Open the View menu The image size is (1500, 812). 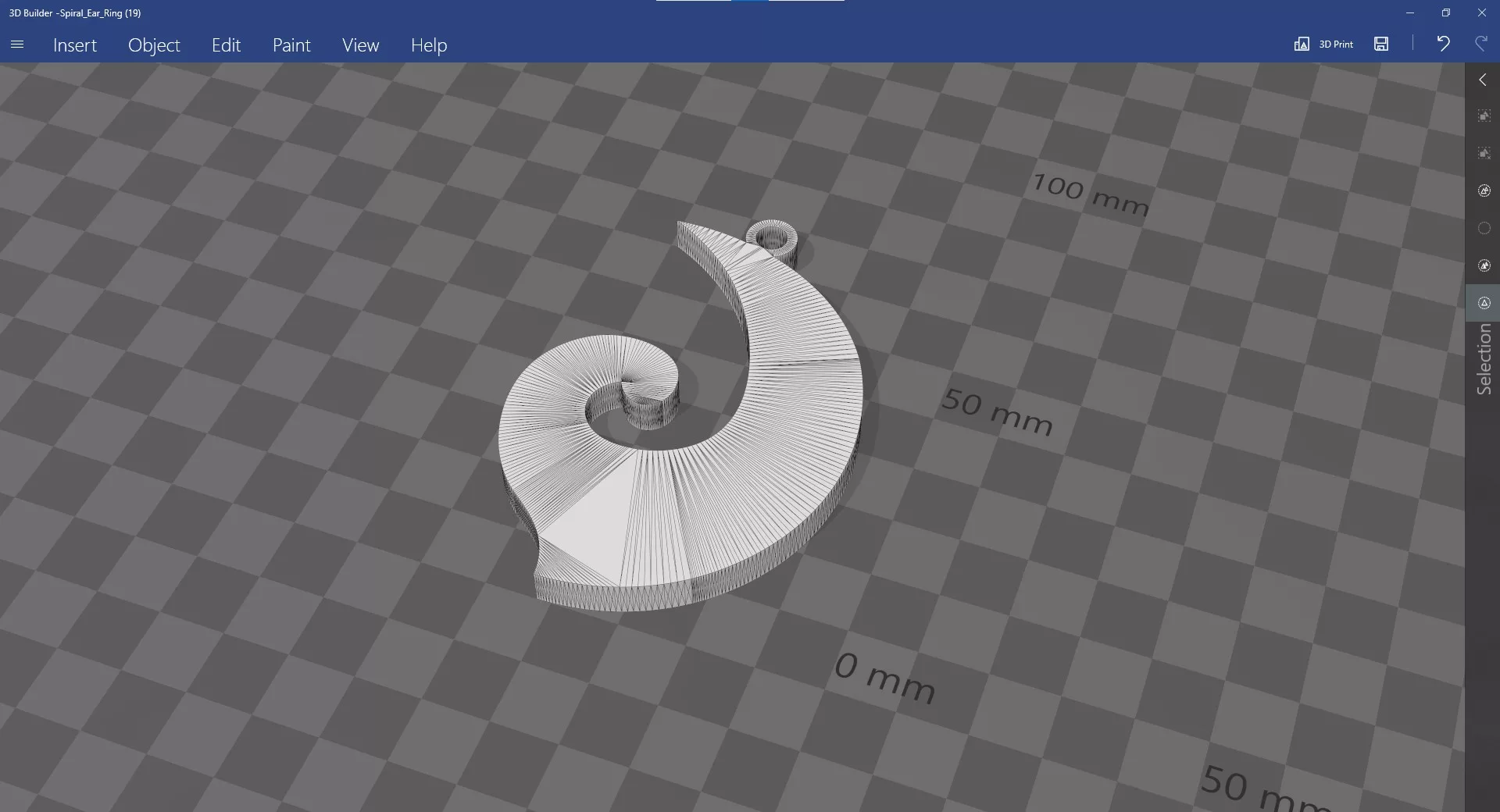pyautogui.click(x=360, y=45)
